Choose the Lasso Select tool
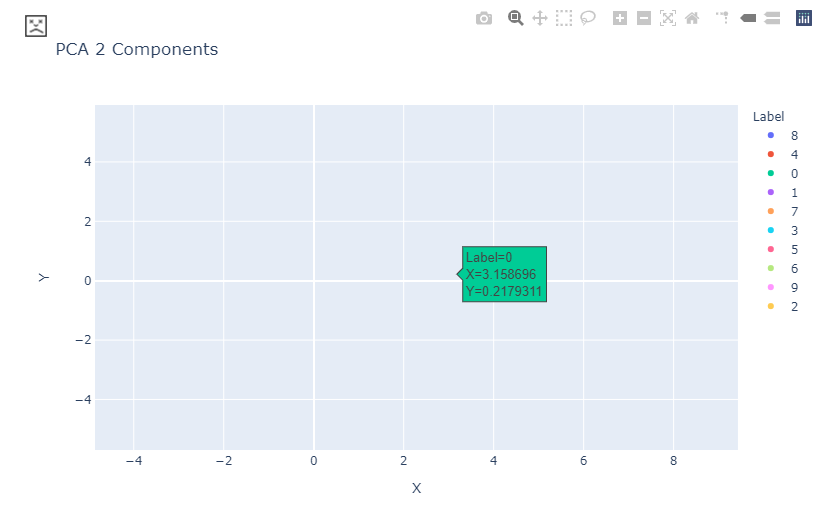The height and width of the screenshot is (526, 835). point(588,18)
